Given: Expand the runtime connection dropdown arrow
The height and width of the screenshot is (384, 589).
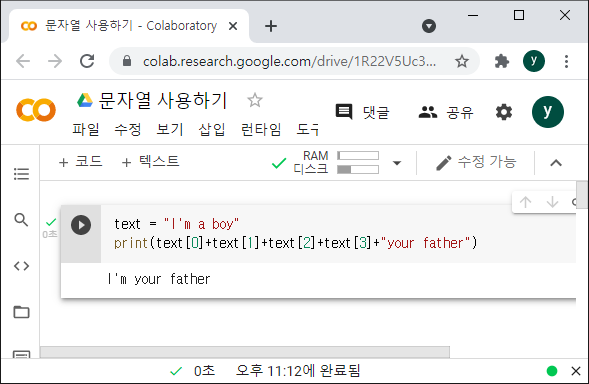Looking at the screenshot, I should coord(397,163).
